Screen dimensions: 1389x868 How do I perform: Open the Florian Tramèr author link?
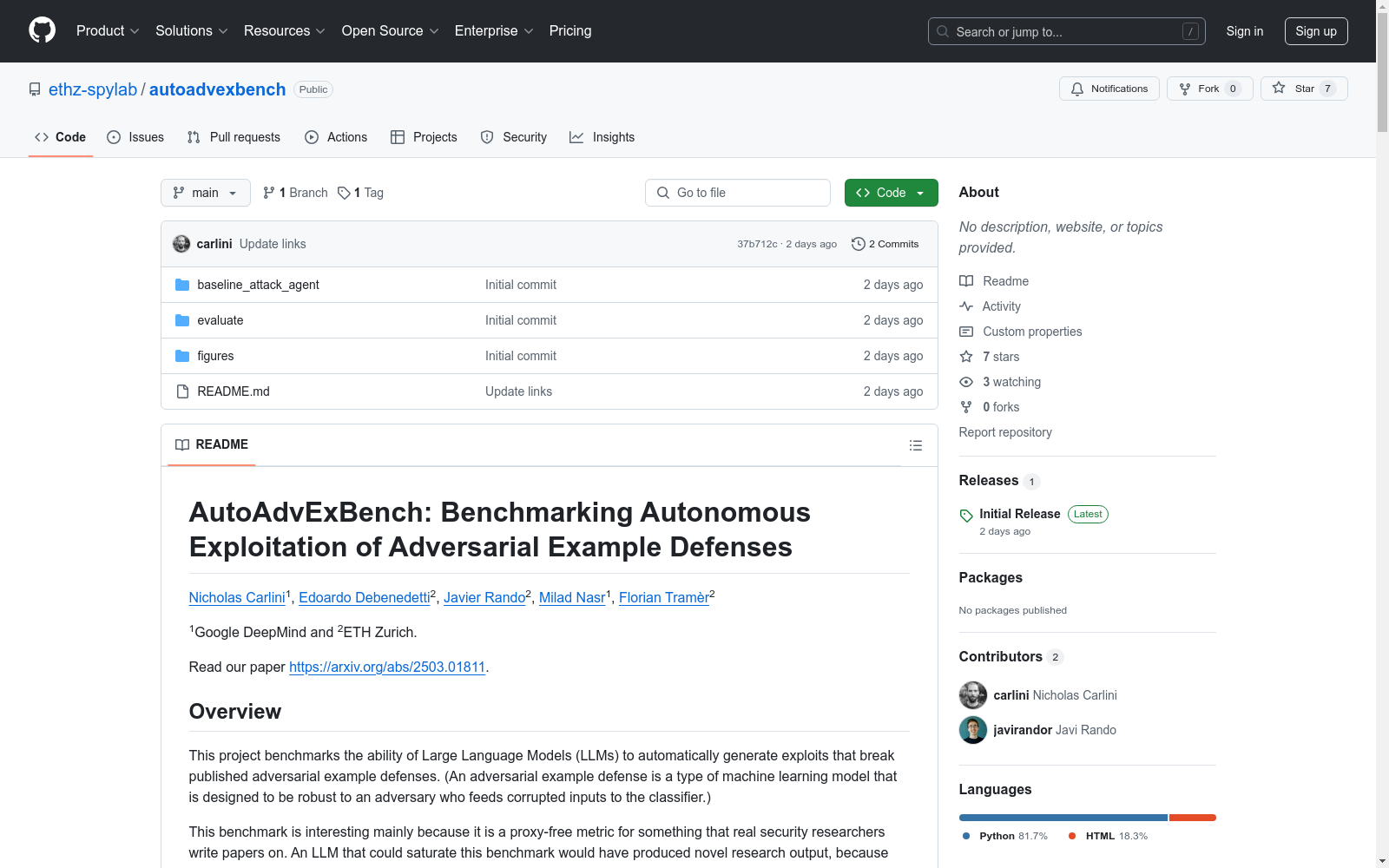click(x=664, y=597)
